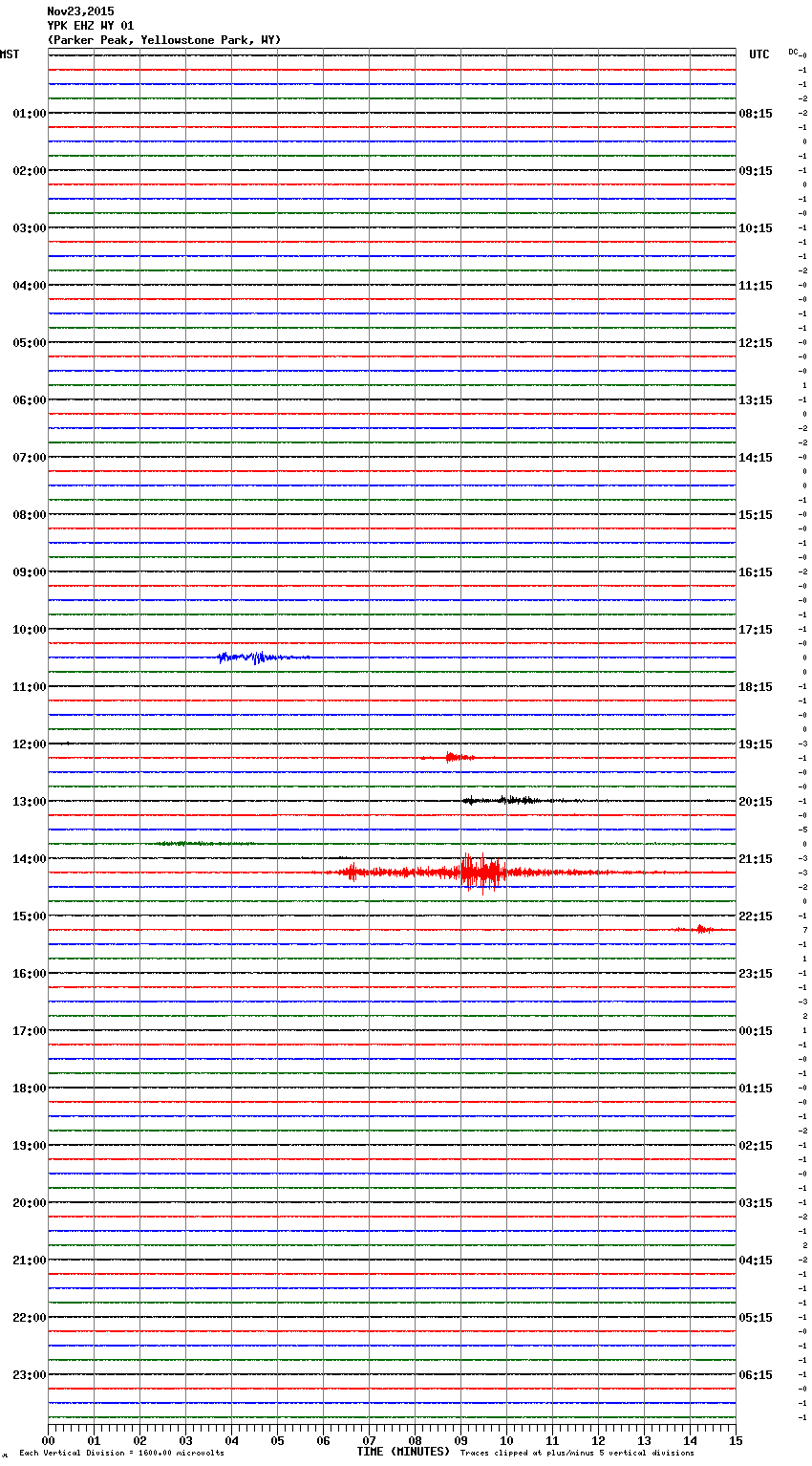Click the 02:00 MST time label
812x1466 pixels.
click(x=30, y=171)
